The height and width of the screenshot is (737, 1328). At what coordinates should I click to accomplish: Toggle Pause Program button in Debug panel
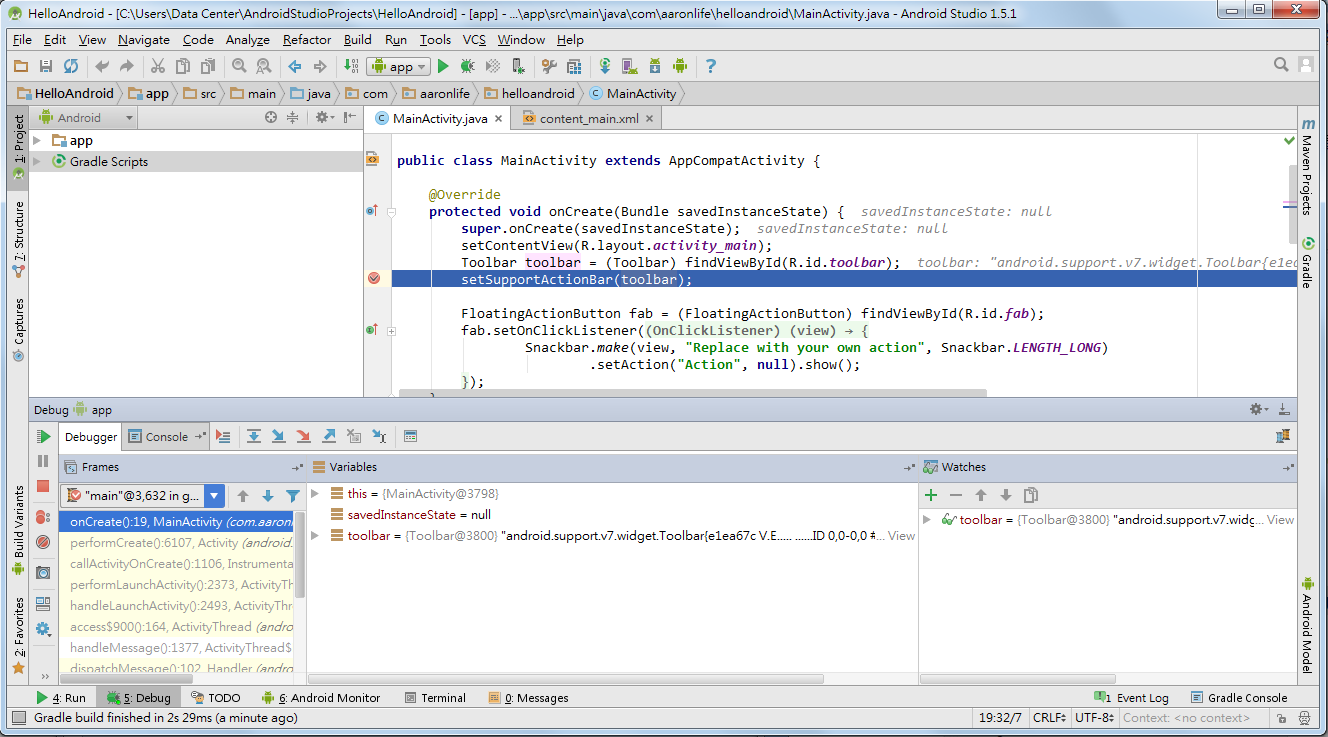pyautogui.click(x=43, y=461)
